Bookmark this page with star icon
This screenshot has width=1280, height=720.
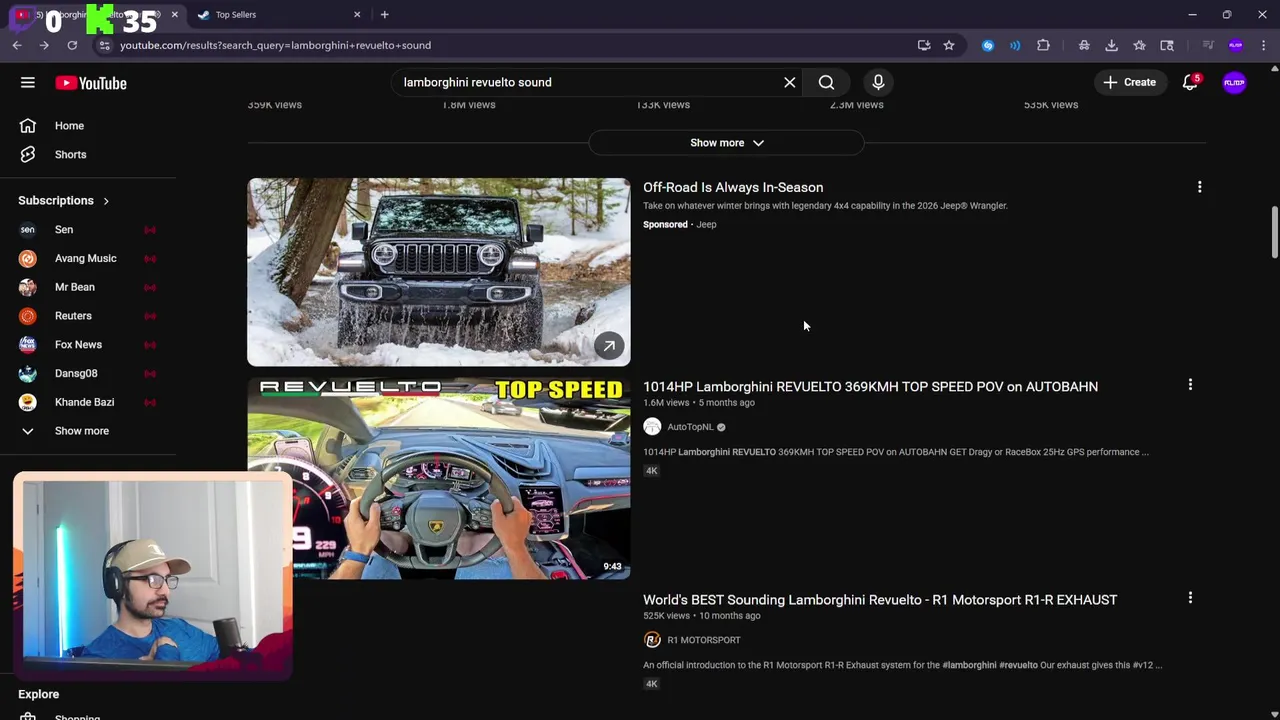(x=949, y=45)
